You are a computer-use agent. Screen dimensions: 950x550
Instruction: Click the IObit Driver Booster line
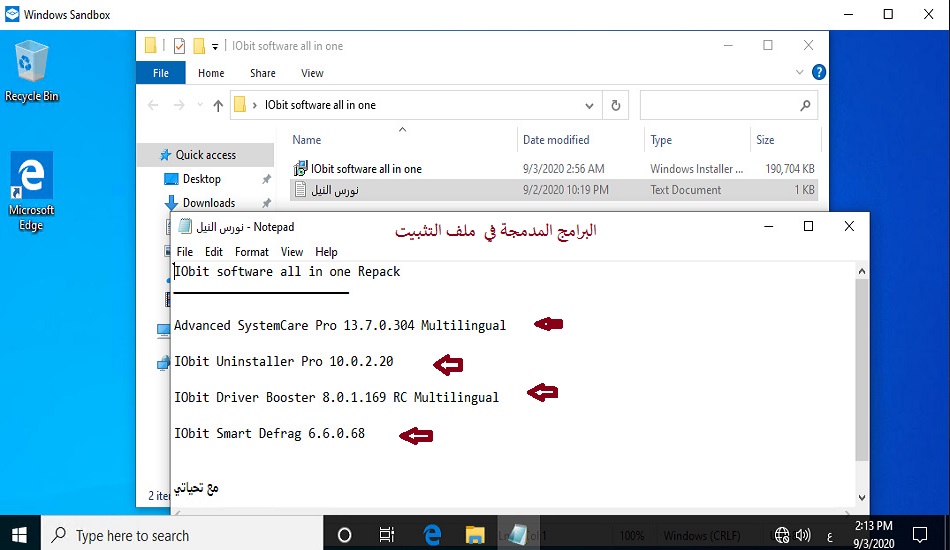[336, 397]
